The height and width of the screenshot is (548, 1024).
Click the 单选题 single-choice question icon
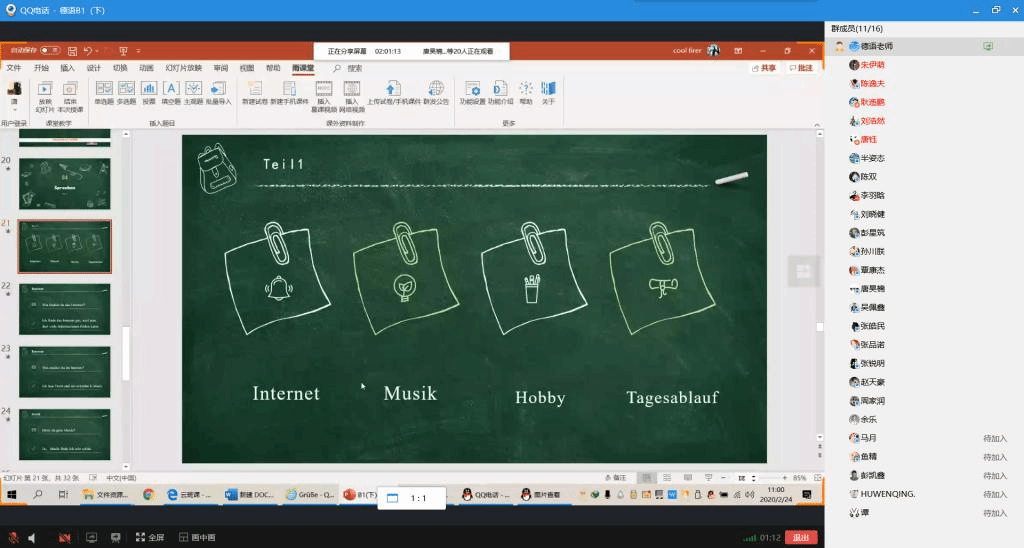pyautogui.click(x=103, y=92)
